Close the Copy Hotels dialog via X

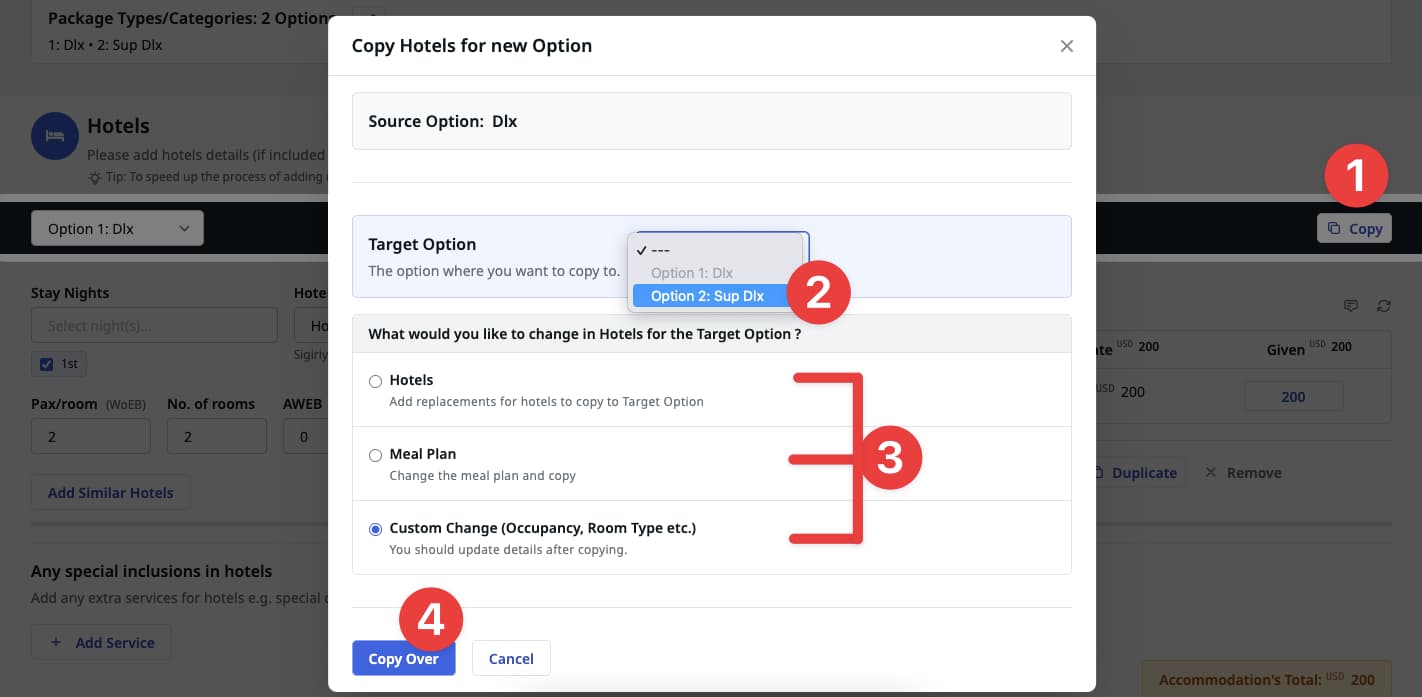click(1066, 46)
